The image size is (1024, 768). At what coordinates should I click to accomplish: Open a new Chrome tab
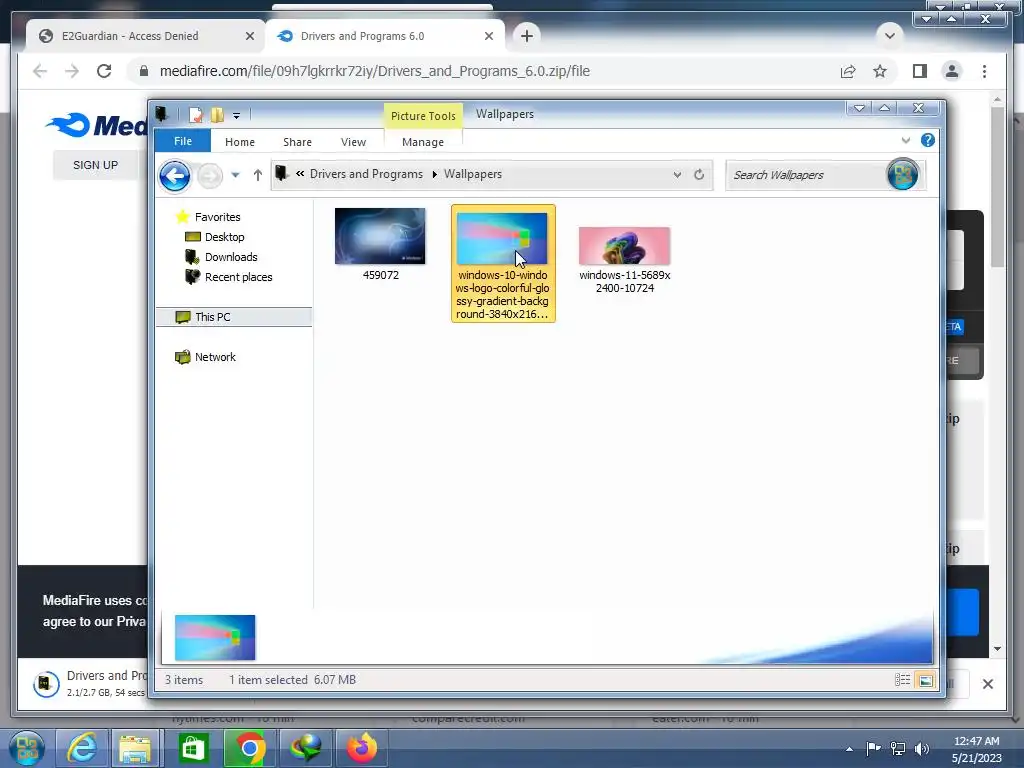pyautogui.click(x=527, y=36)
